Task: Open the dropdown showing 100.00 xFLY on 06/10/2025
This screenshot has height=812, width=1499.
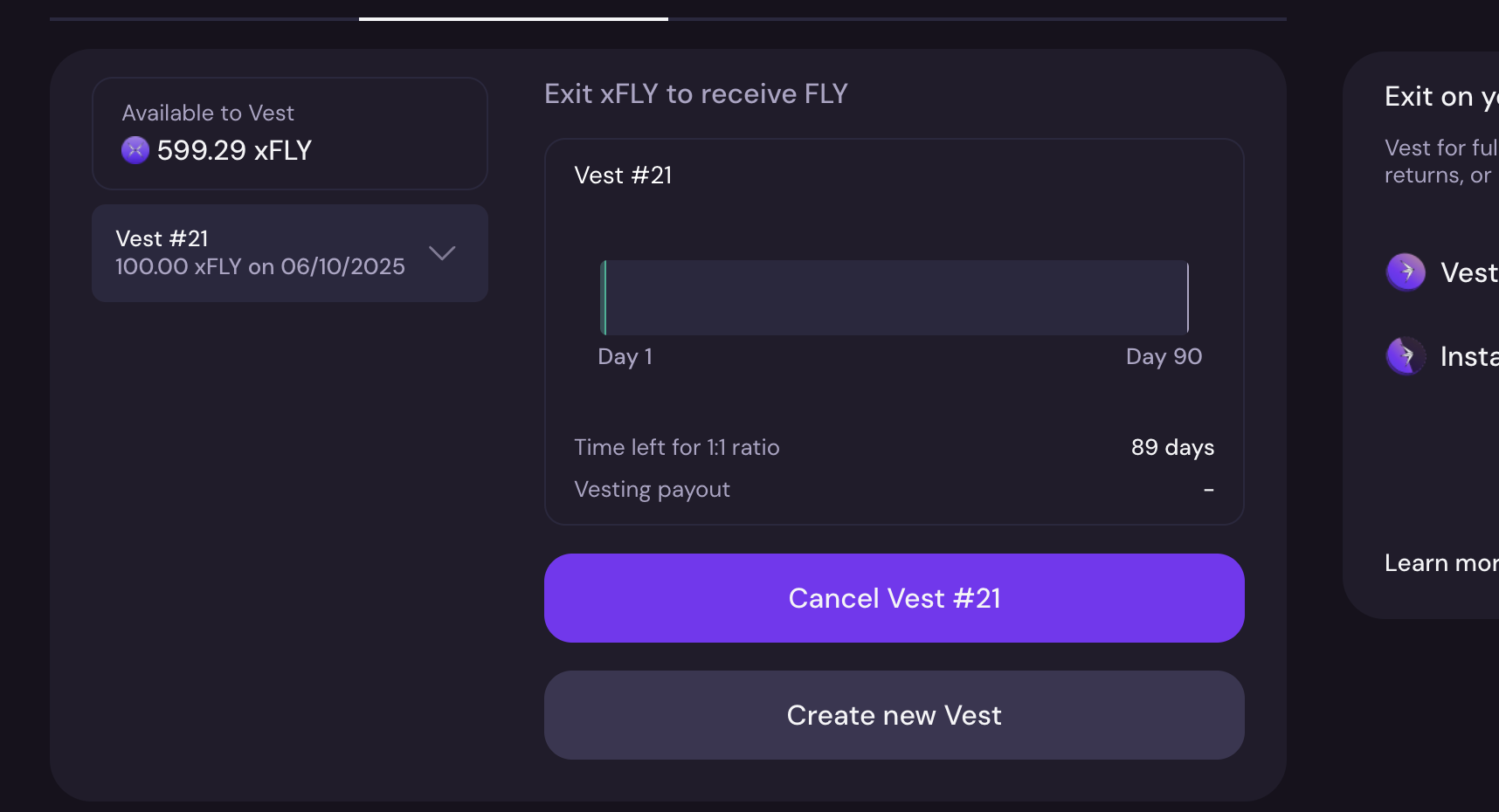Action: tap(260, 253)
